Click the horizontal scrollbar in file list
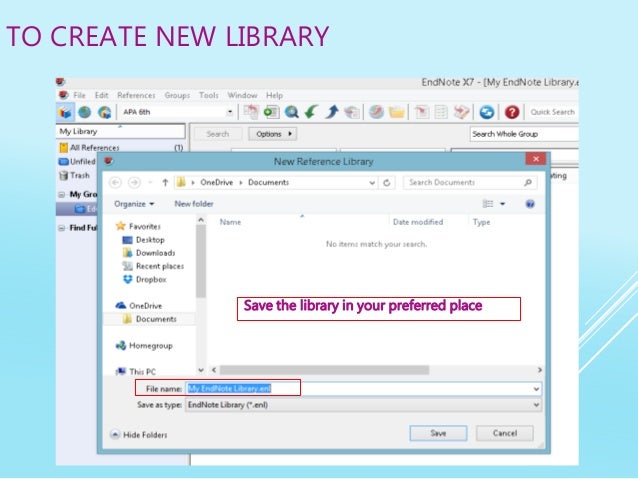 pyautogui.click(x=324, y=370)
